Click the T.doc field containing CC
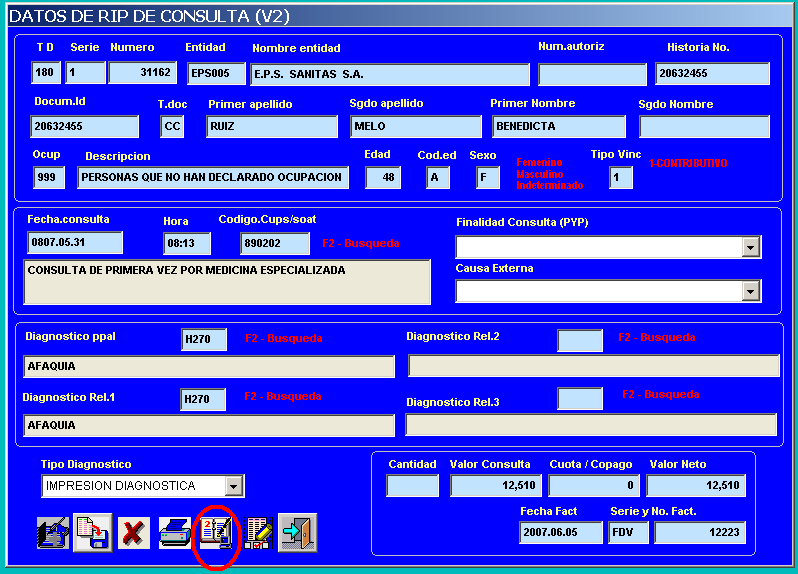The width and height of the screenshot is (798, 574). tap(172, 127)
